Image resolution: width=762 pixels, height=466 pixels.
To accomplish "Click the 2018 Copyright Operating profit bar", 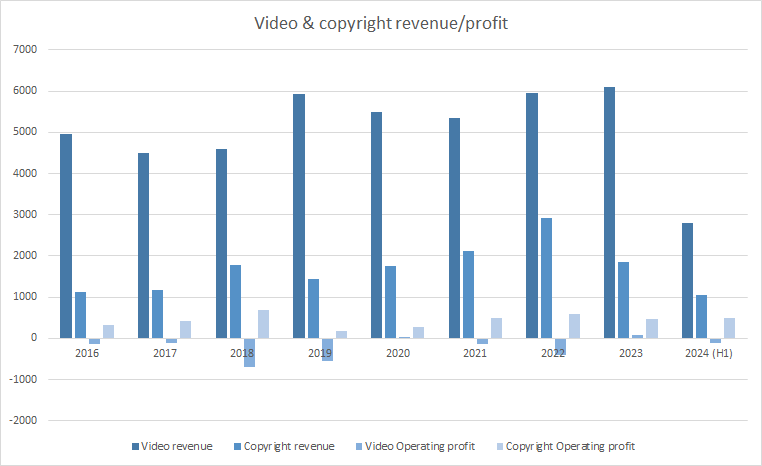I will tap(263, 324).
